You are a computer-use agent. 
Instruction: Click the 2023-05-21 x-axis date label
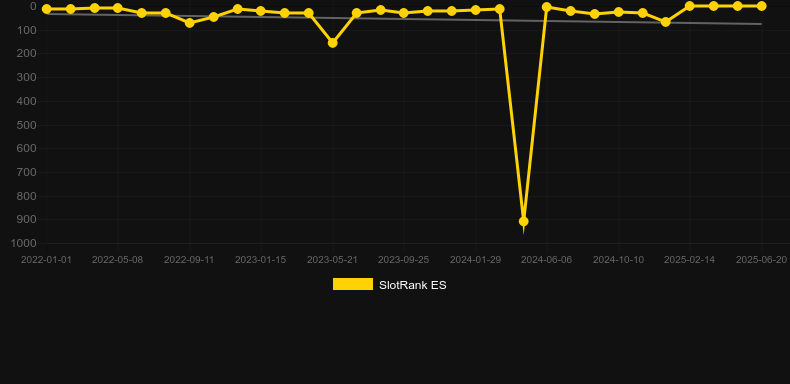[x=332, y=260]
